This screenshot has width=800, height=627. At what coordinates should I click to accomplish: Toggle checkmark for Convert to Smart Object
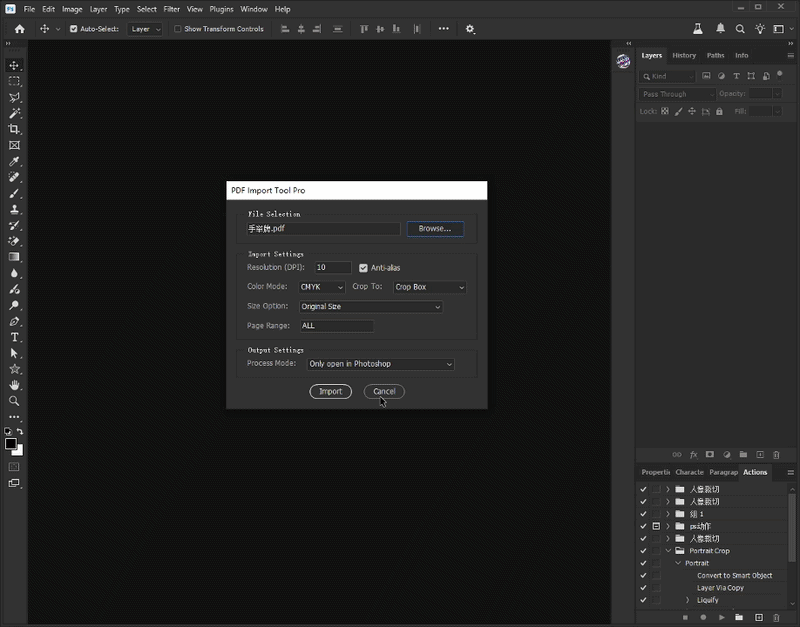[x=643, y=575]
